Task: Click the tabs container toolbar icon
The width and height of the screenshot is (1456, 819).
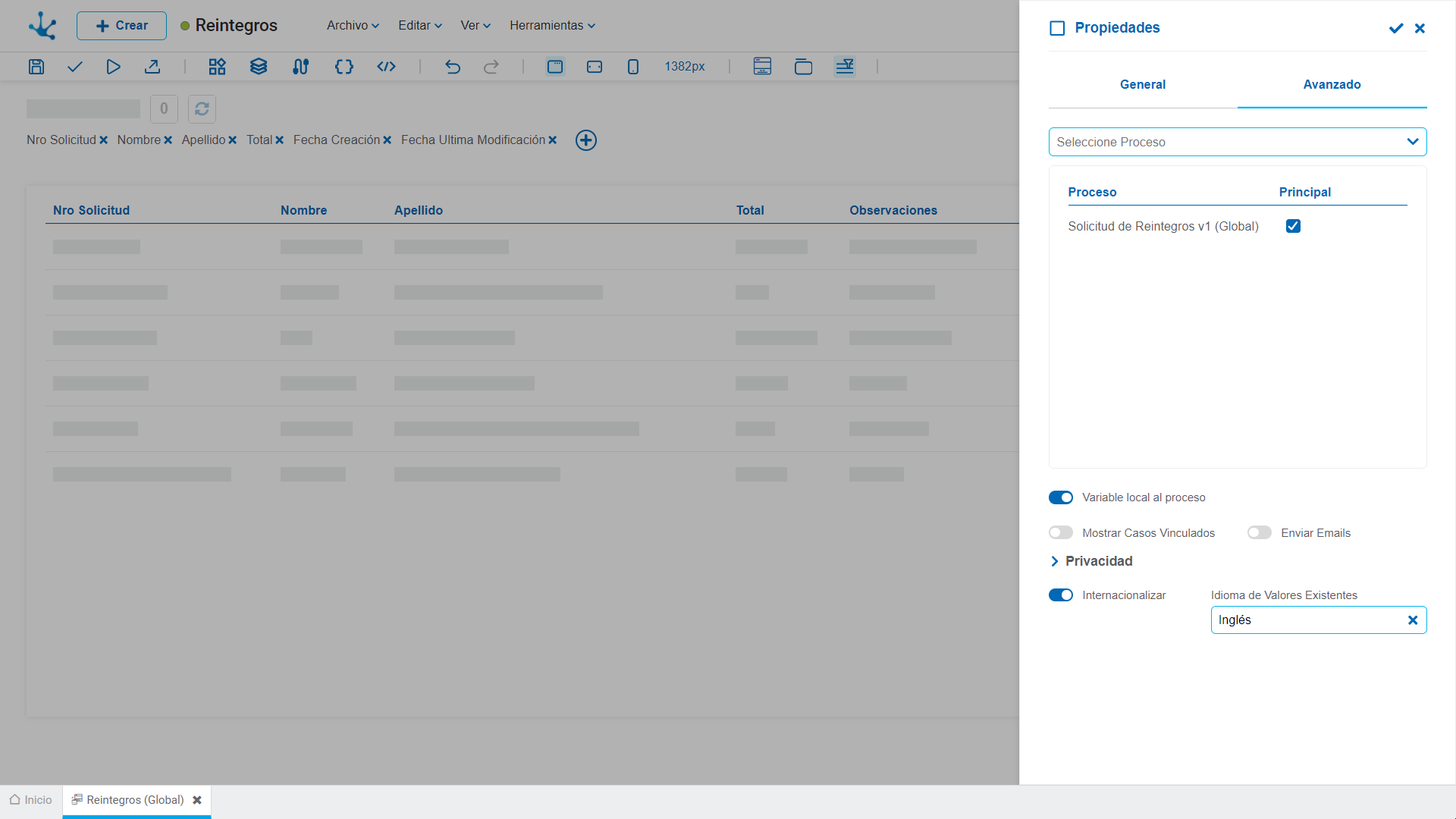Action: click(803, 67)
